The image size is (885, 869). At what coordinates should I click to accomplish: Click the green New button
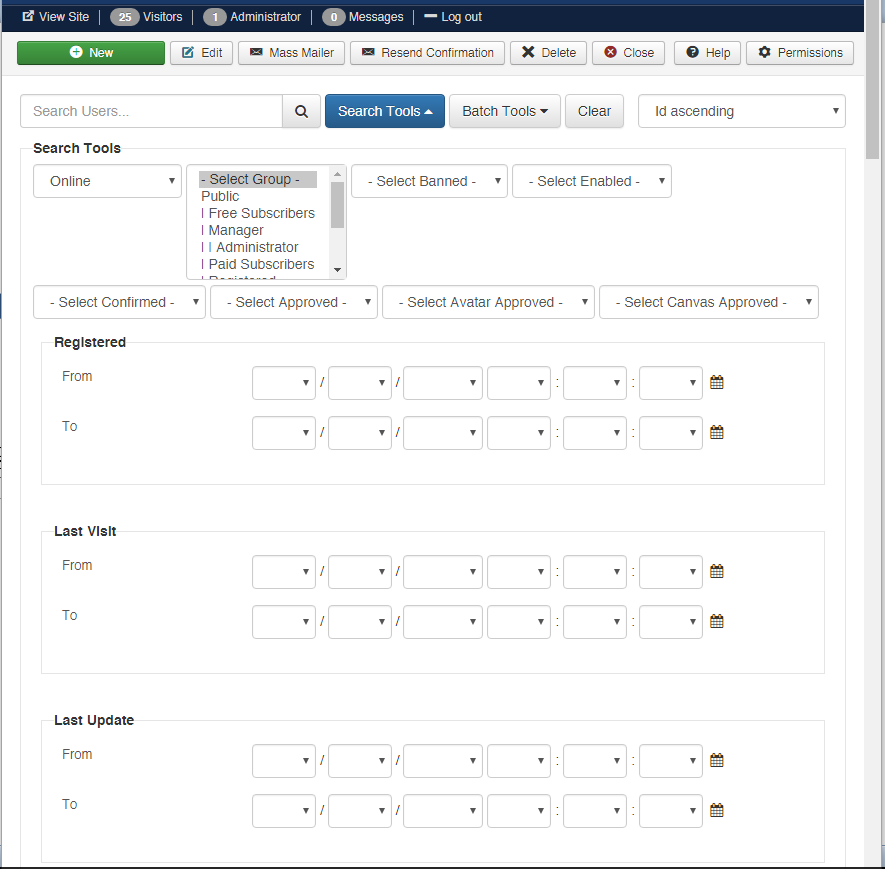pyautogui.click(x=91, y=53)
